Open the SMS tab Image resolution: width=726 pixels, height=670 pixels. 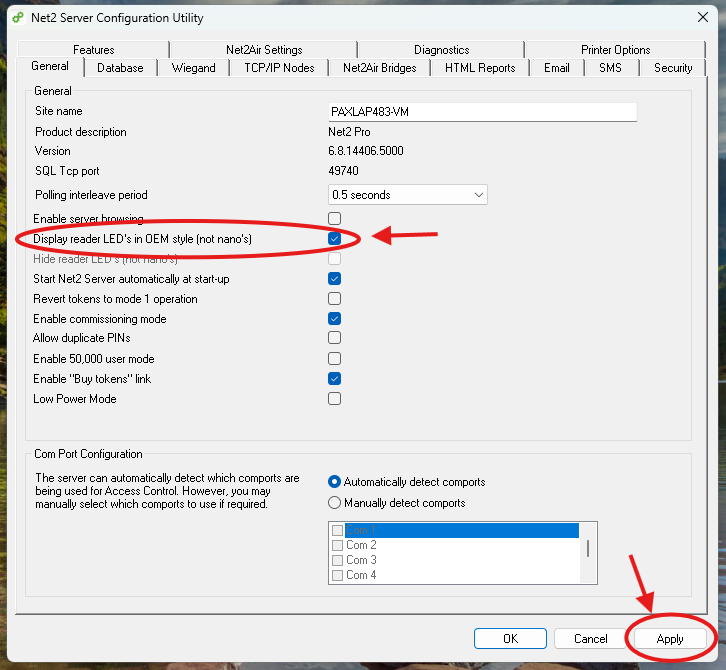(610, 68)
